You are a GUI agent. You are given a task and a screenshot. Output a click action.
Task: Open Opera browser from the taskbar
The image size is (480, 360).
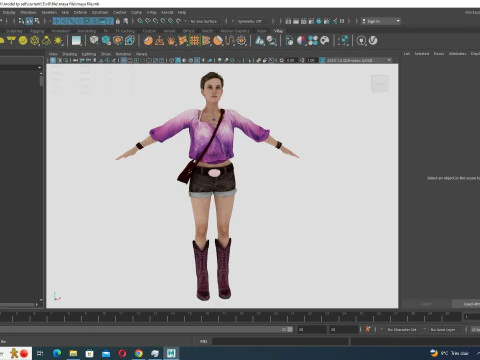click(x=122, y=353)
